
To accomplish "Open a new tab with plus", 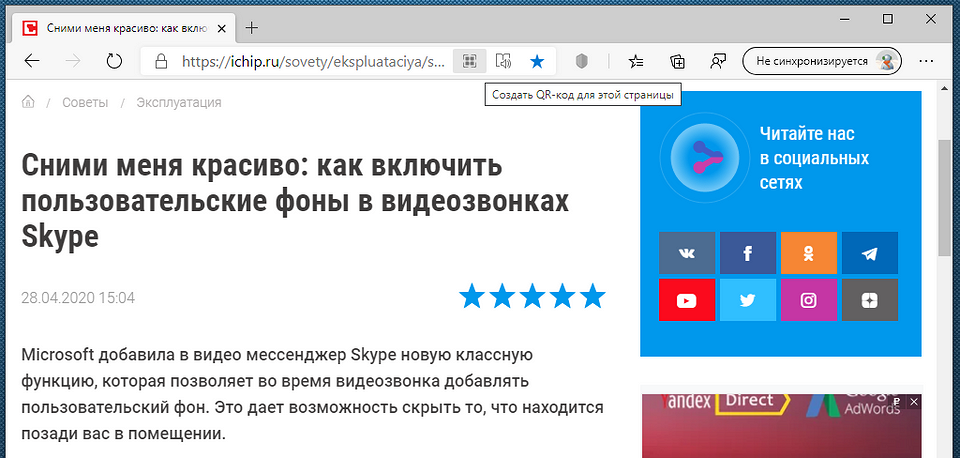I will click(x=252, y=28).
